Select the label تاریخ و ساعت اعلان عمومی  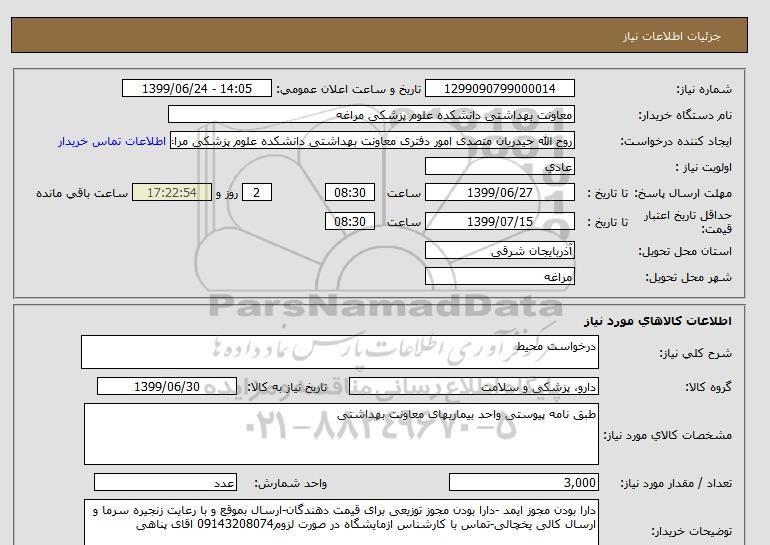click(349, 89)
